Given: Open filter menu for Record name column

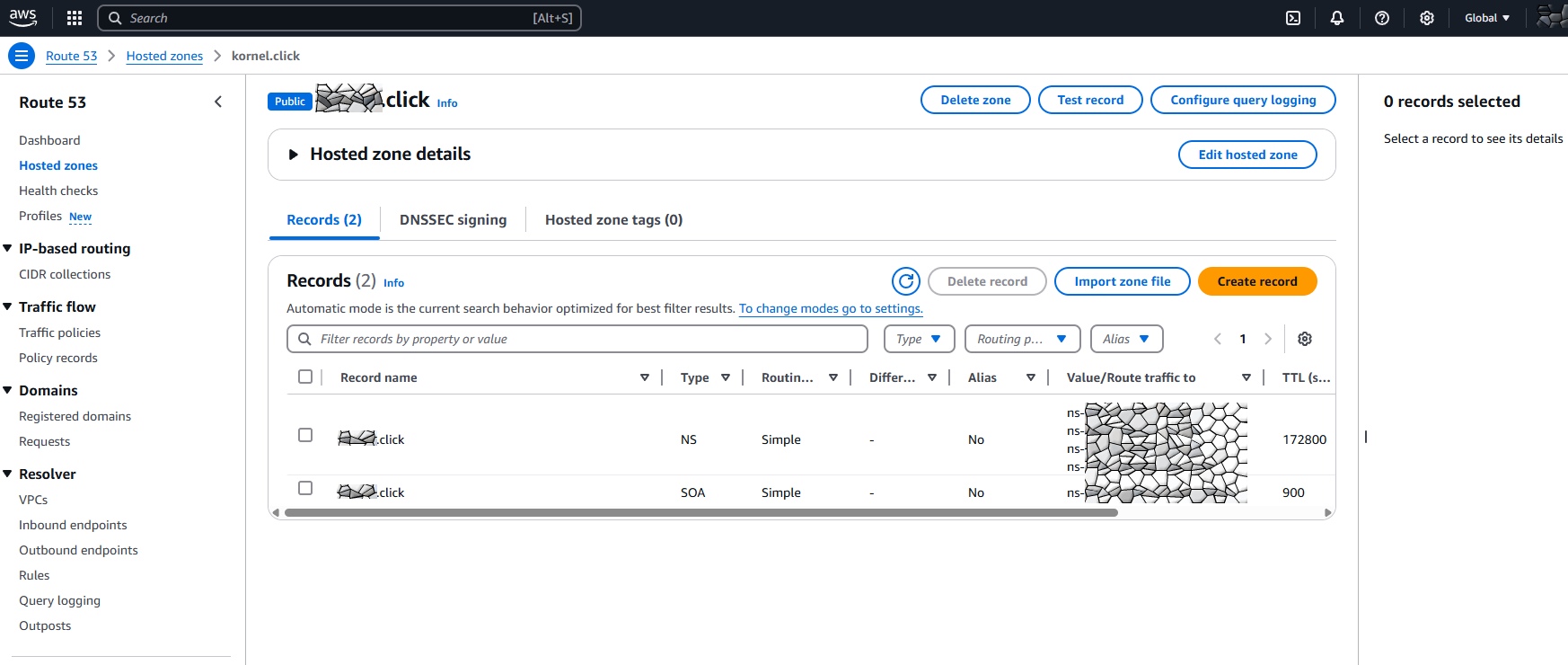Looking at the screenshot, I should [645, 377].
